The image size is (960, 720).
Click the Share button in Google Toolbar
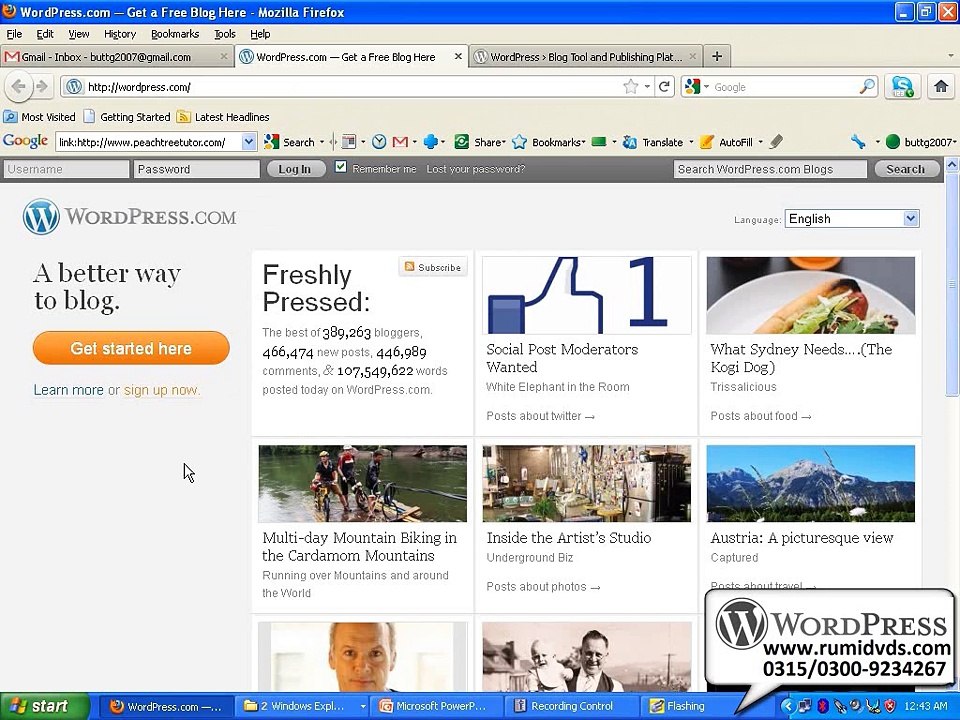[x=479, y=142]
